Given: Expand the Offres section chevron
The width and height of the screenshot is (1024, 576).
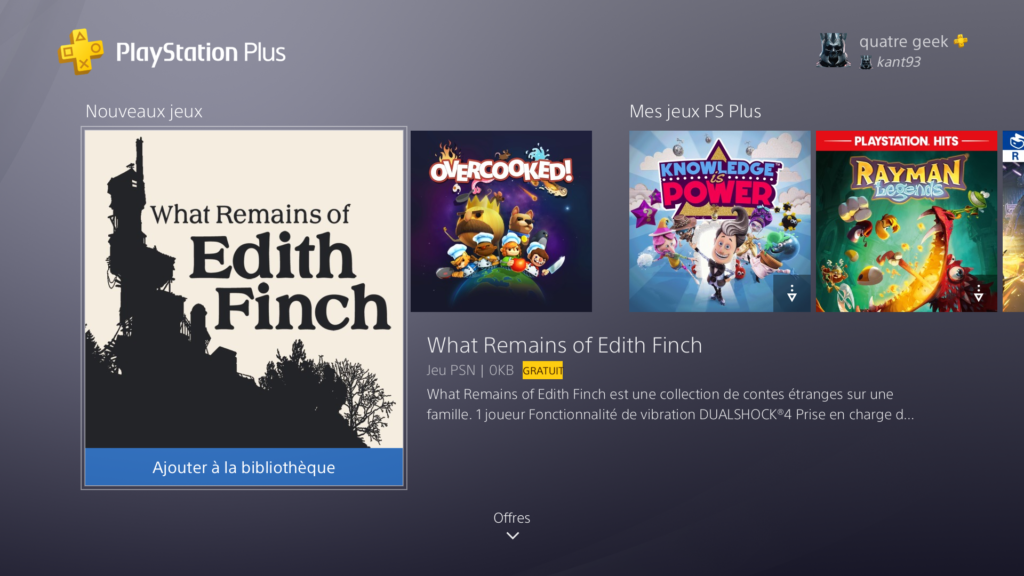Looking at the screenshot, I should pos(513,536).
